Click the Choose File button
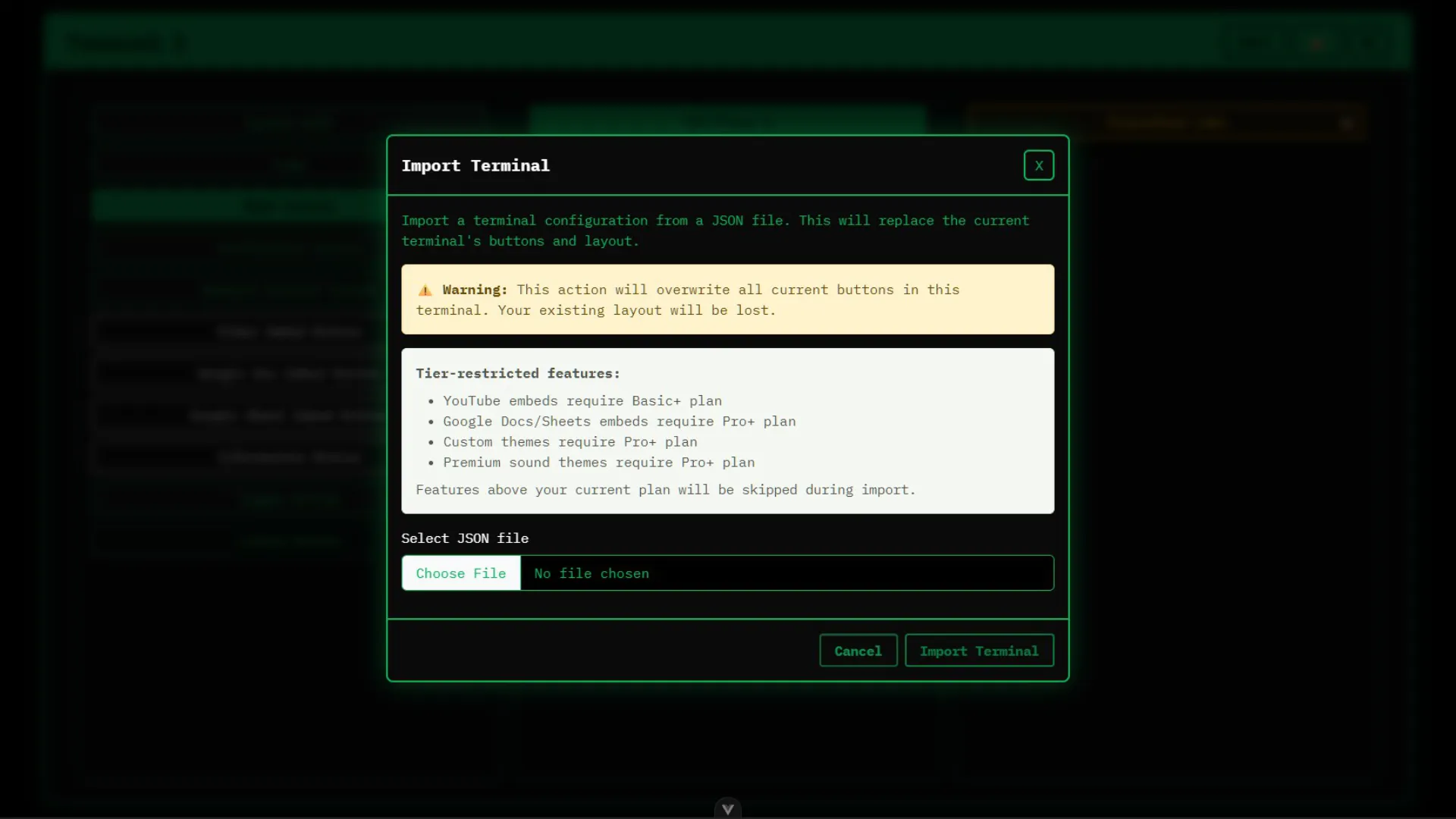This screenshot has width=1456, height=819. 461,573
